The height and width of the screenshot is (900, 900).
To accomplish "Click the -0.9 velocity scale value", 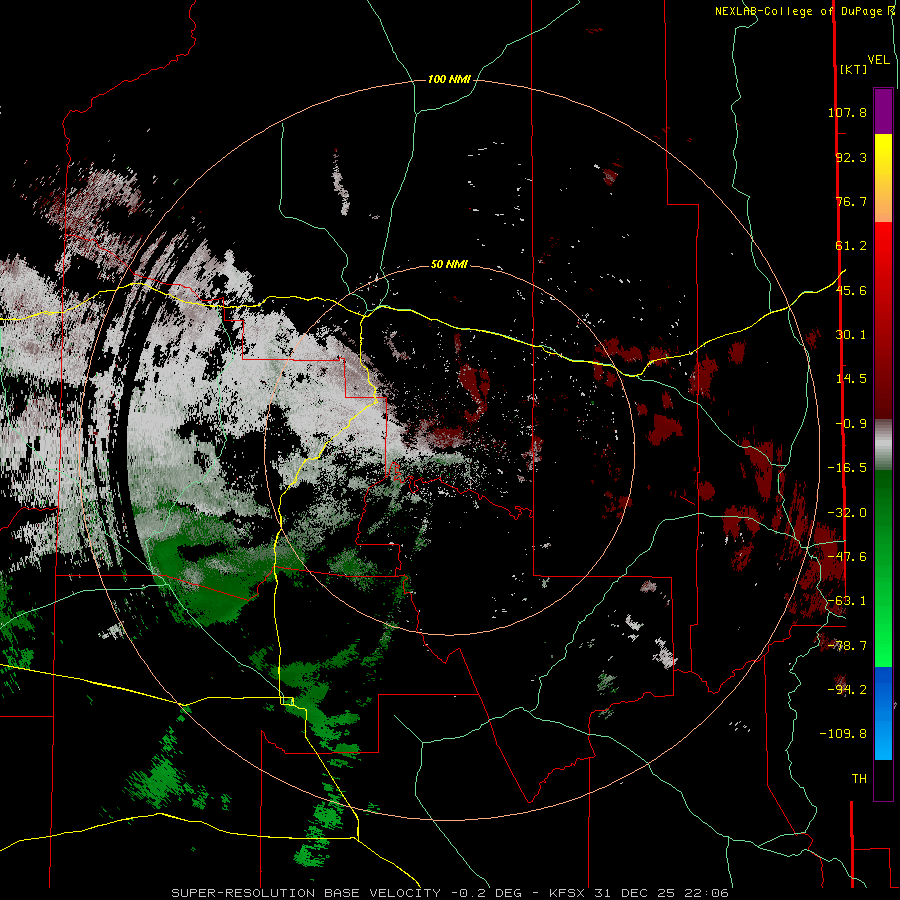I will point(851,424).
